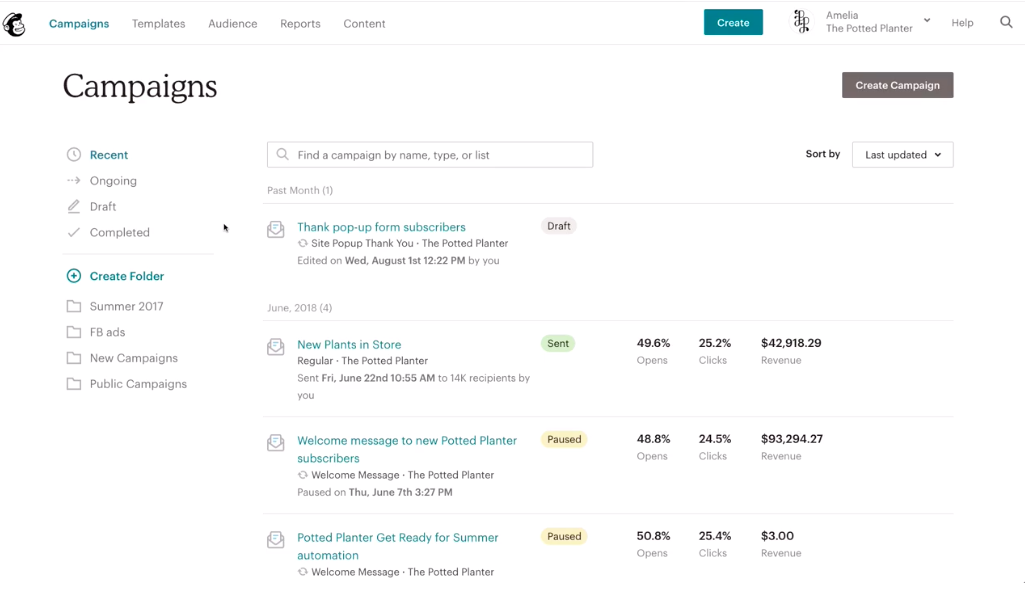
Task: Open Welcome message to new subscribers campaign
Action: pos(407,449)
